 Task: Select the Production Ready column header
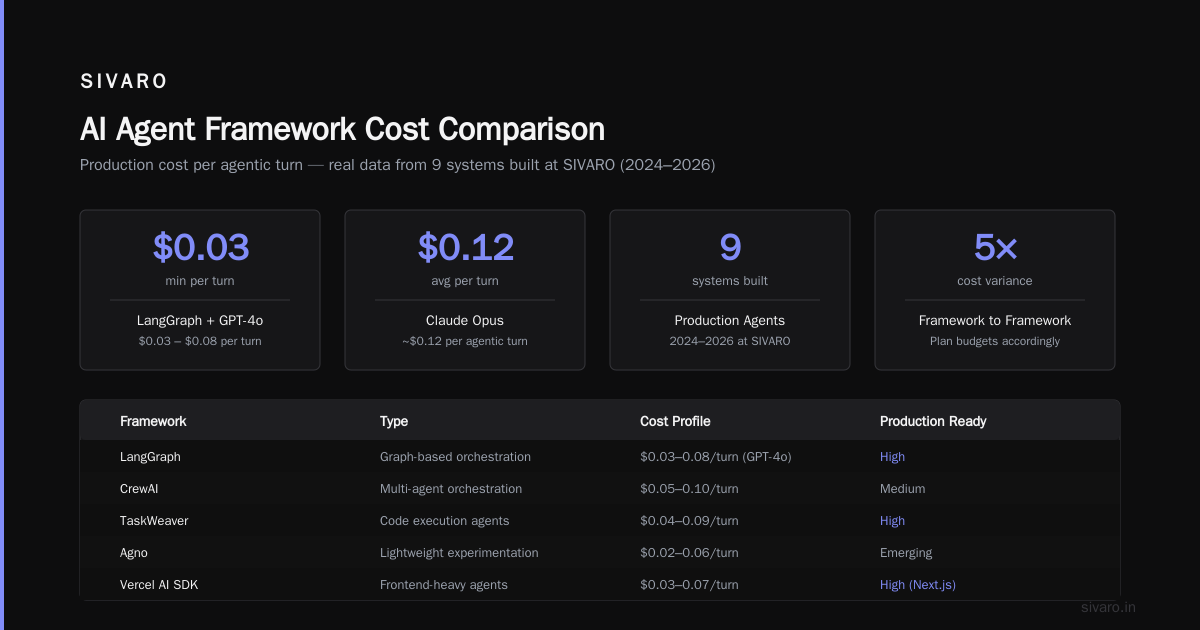[933, 421]
